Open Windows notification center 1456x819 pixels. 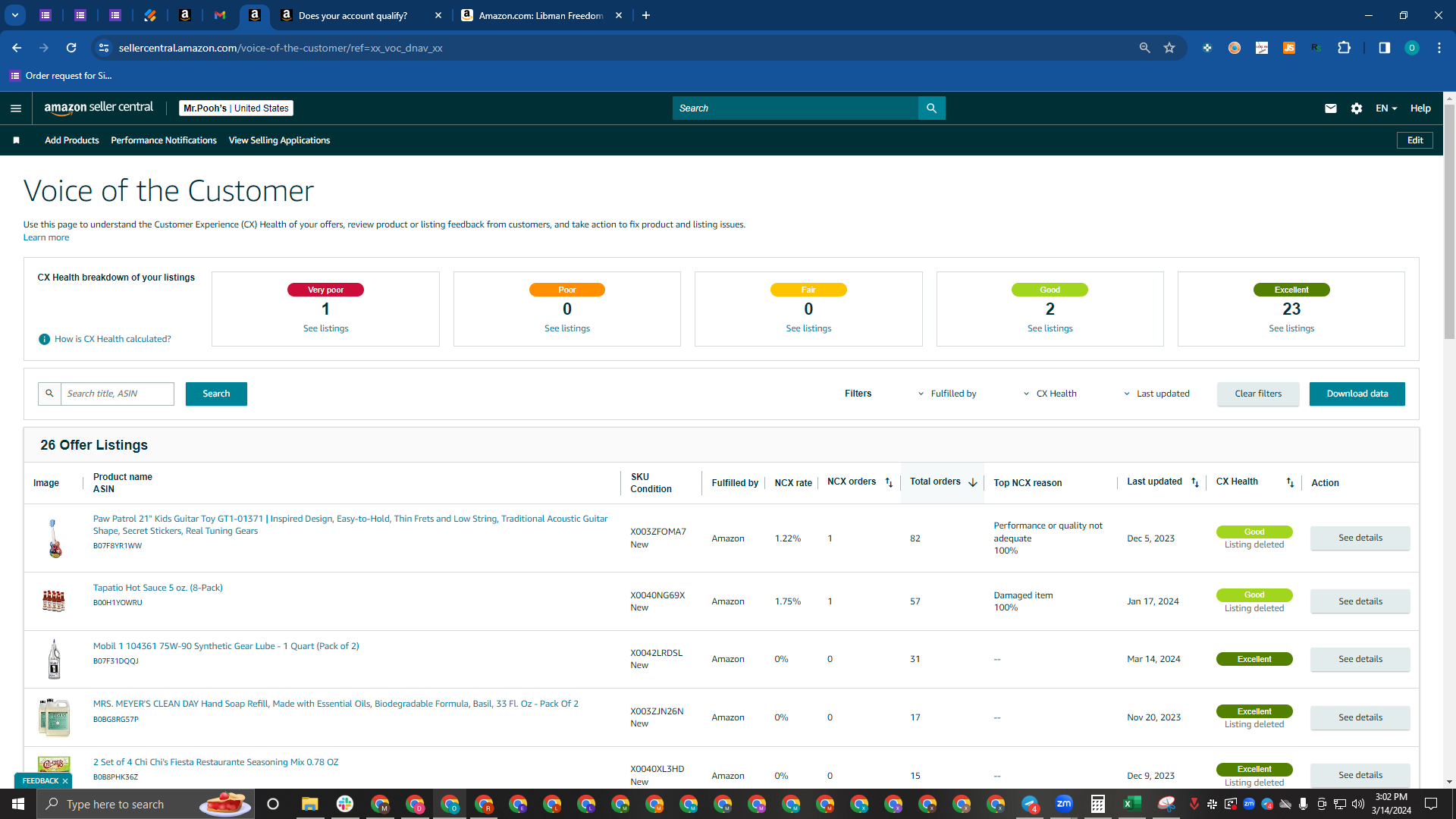pyautogui.click(x=1431, y=804)
